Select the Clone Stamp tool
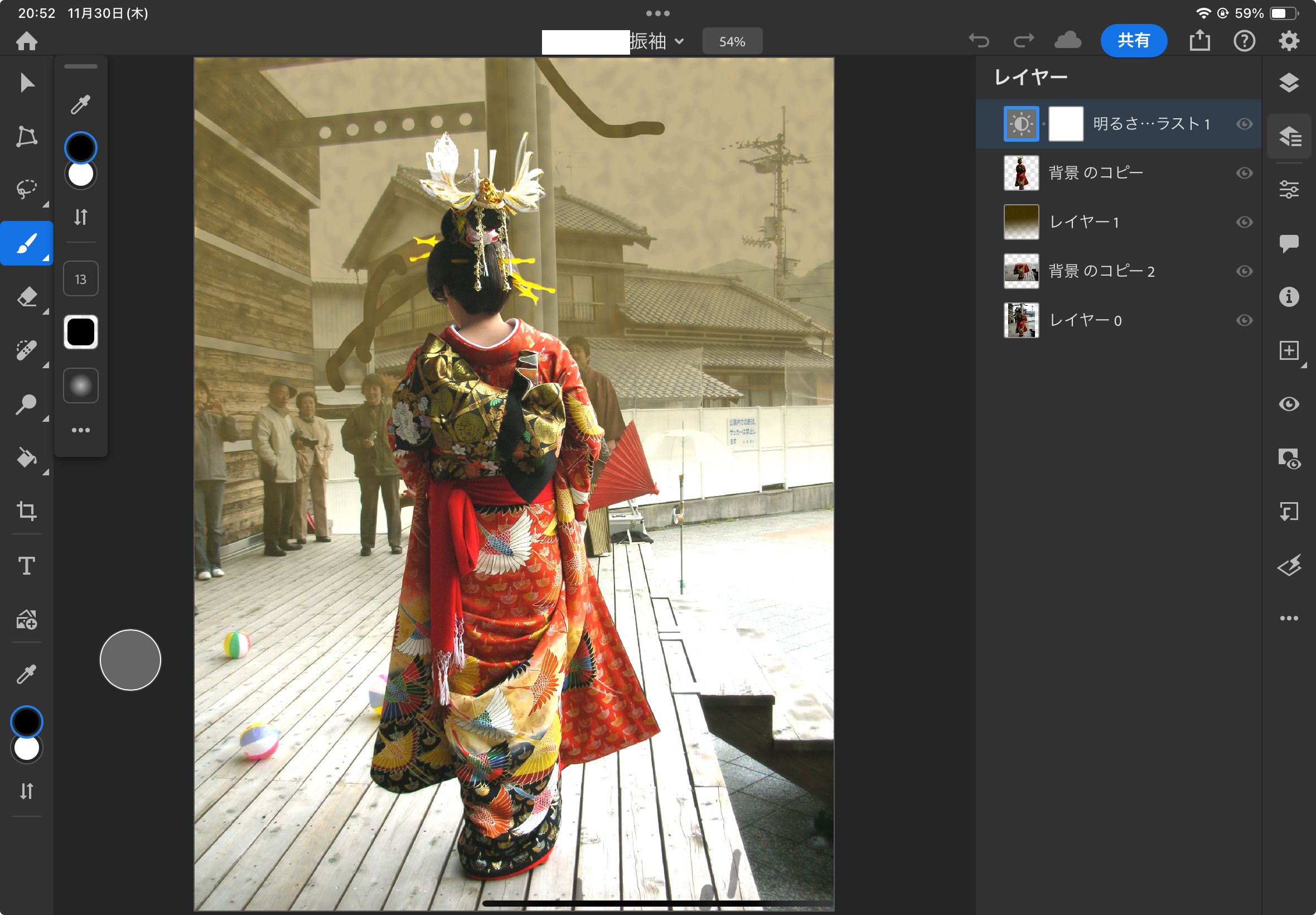 click(x=26, y=403)
